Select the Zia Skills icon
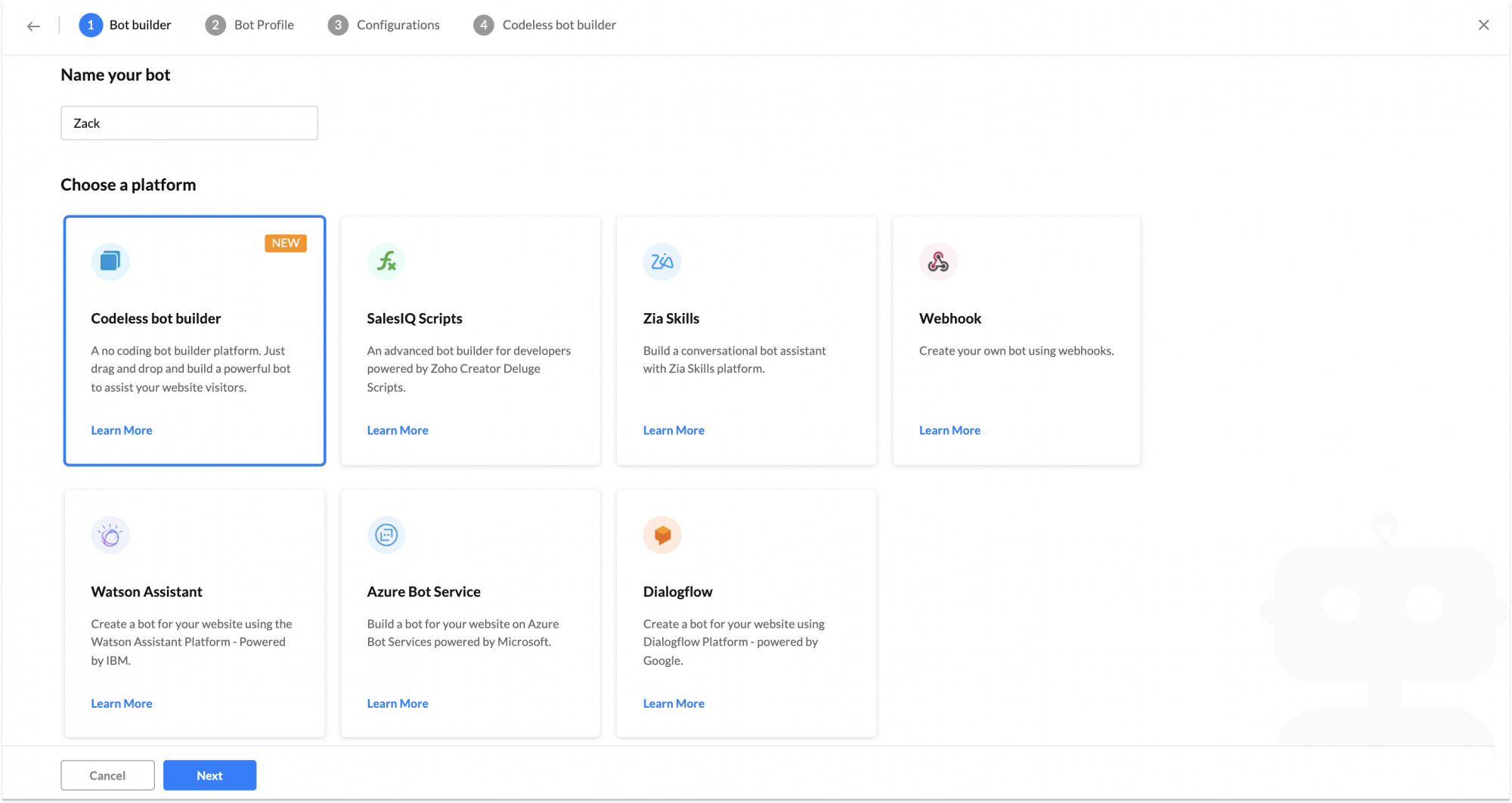The width and height of the screenshot is (1512, 803). point(662,262)
